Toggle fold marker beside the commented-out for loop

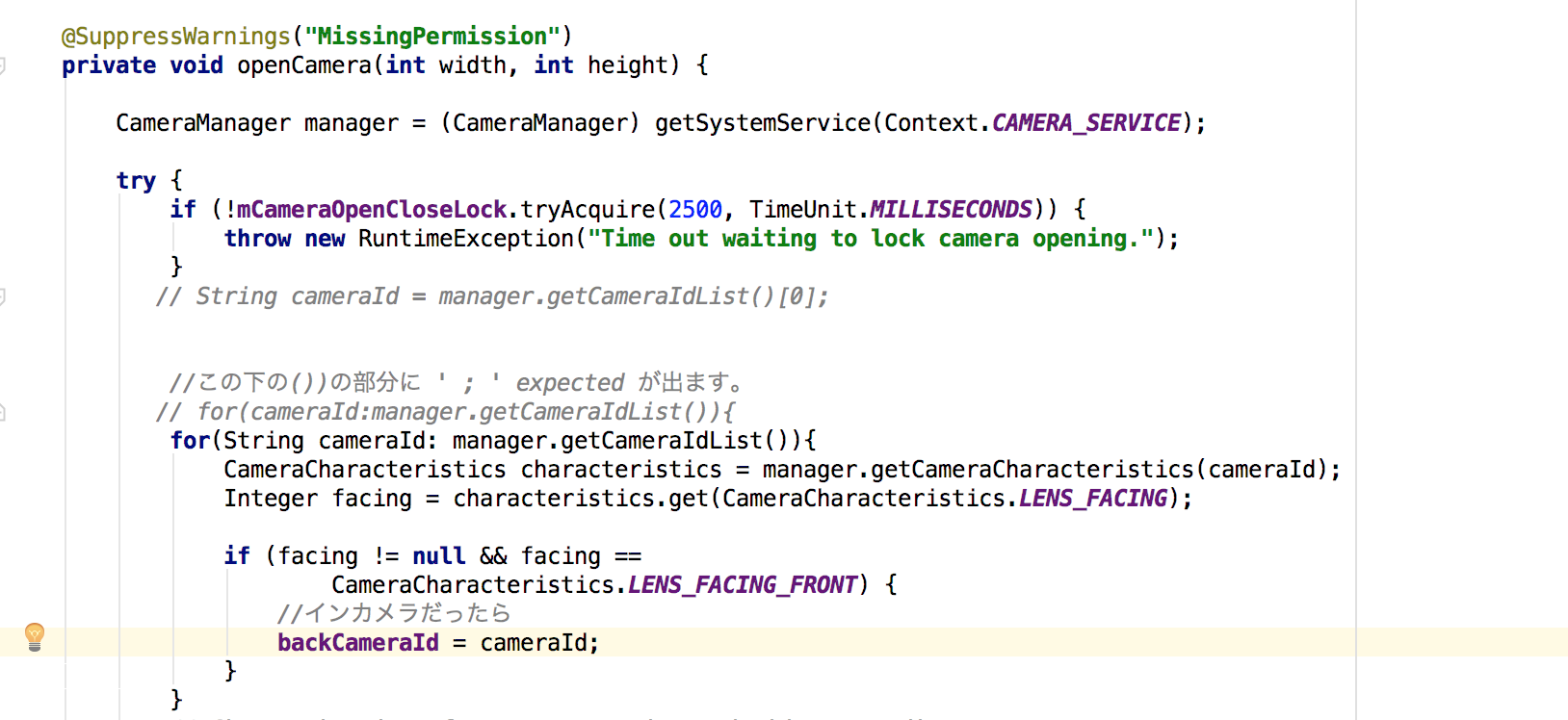tap(3, 412)
